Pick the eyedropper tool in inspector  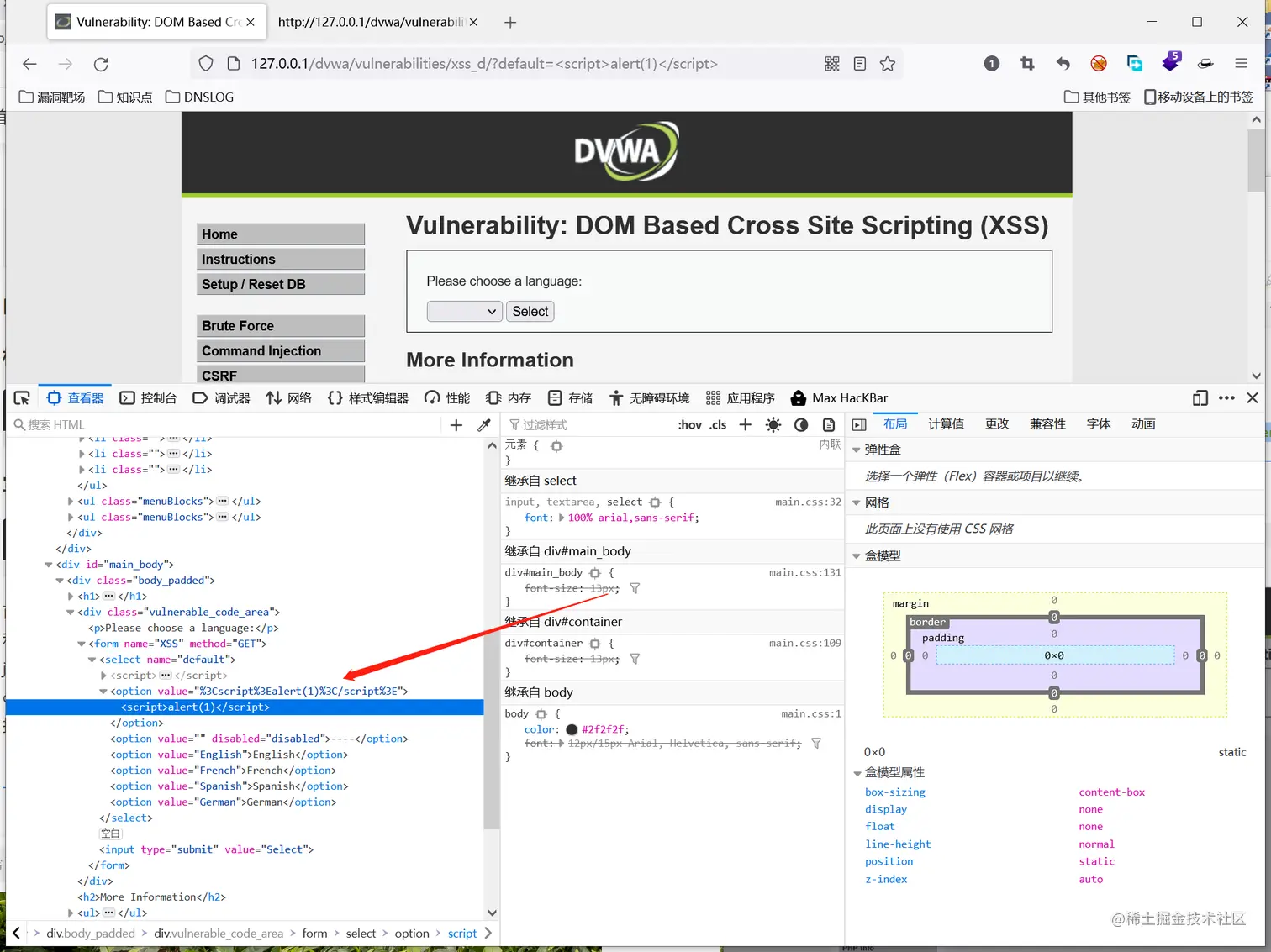[x=484, y=425]
